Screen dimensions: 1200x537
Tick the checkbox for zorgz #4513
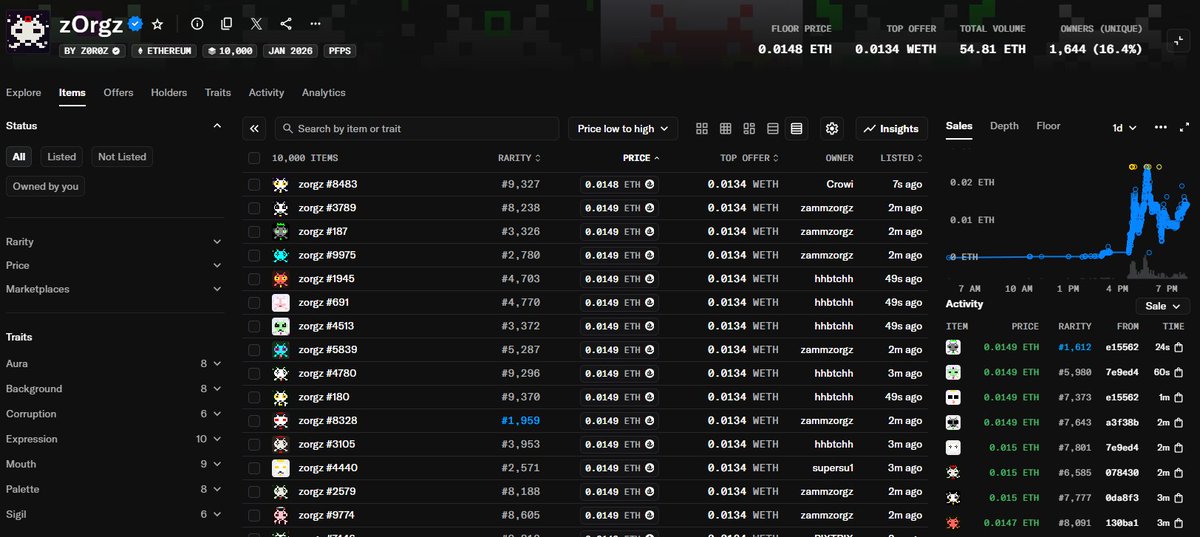pyautogui.click(x=254, y=326)
